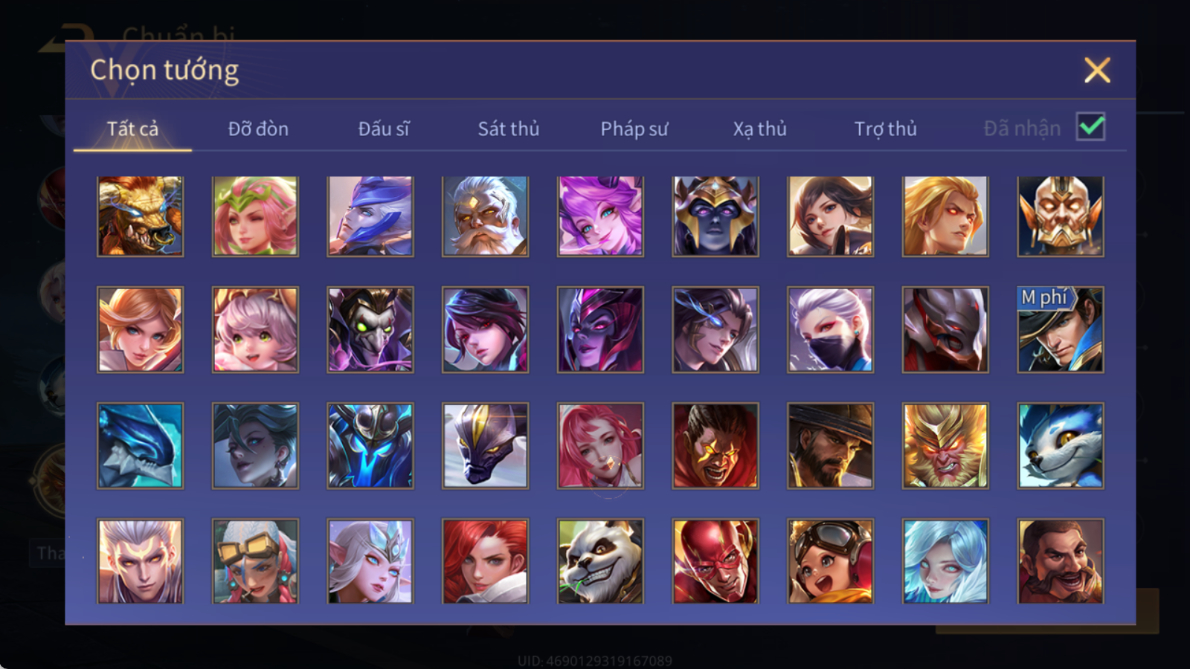This screenshot has width=1190, height=669.
Task: Choose the red Flash hero portrait
Action: click(x=715, y=561)
